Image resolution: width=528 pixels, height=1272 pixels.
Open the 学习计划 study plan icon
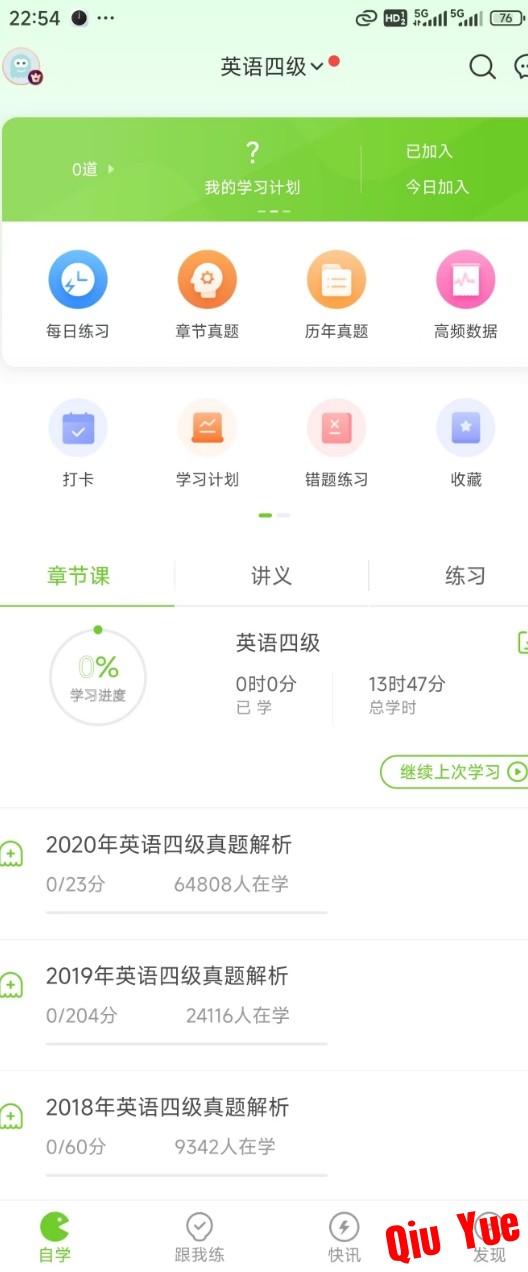pos(207,428)
